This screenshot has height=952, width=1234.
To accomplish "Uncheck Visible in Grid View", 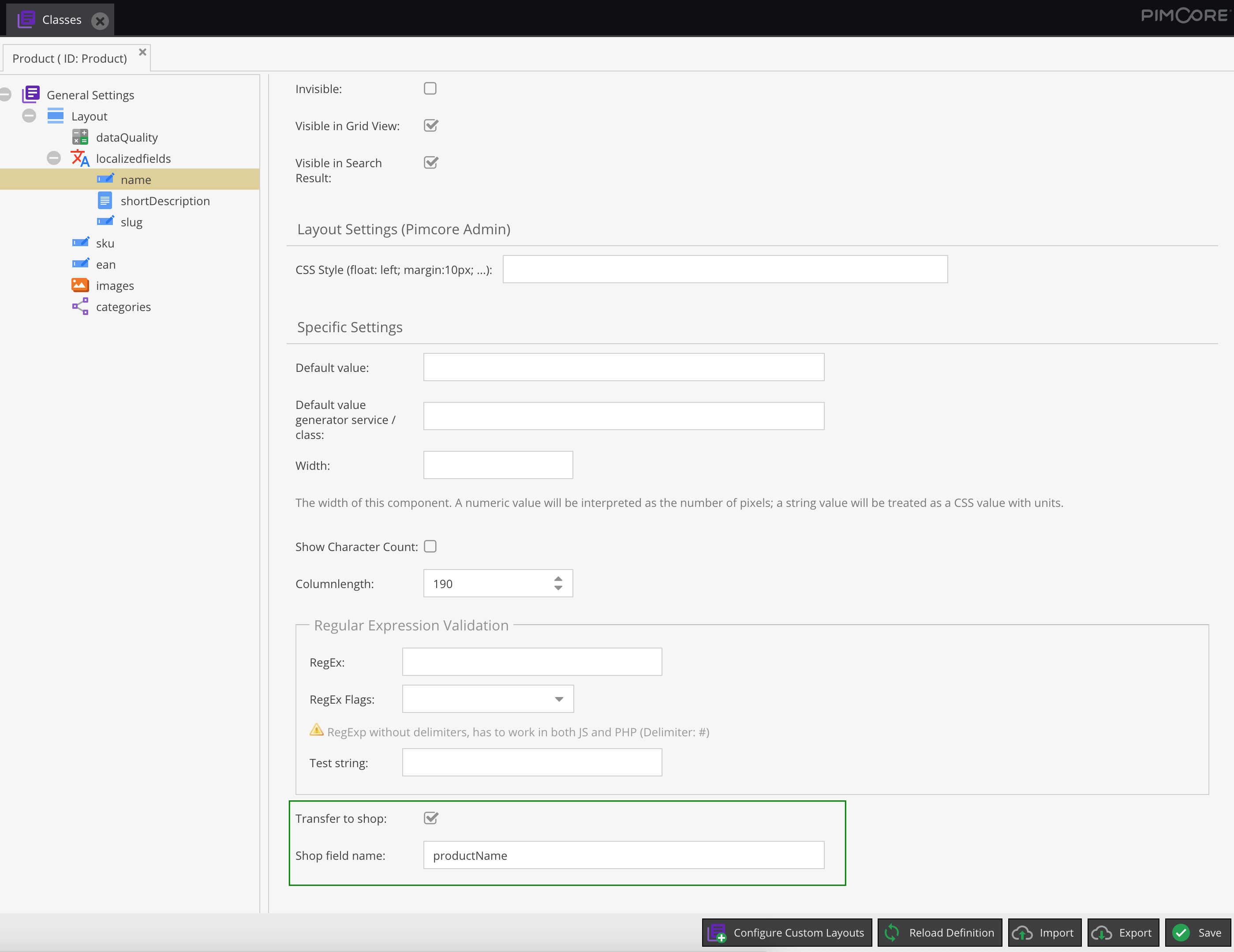I will click(x=430, y=125).
